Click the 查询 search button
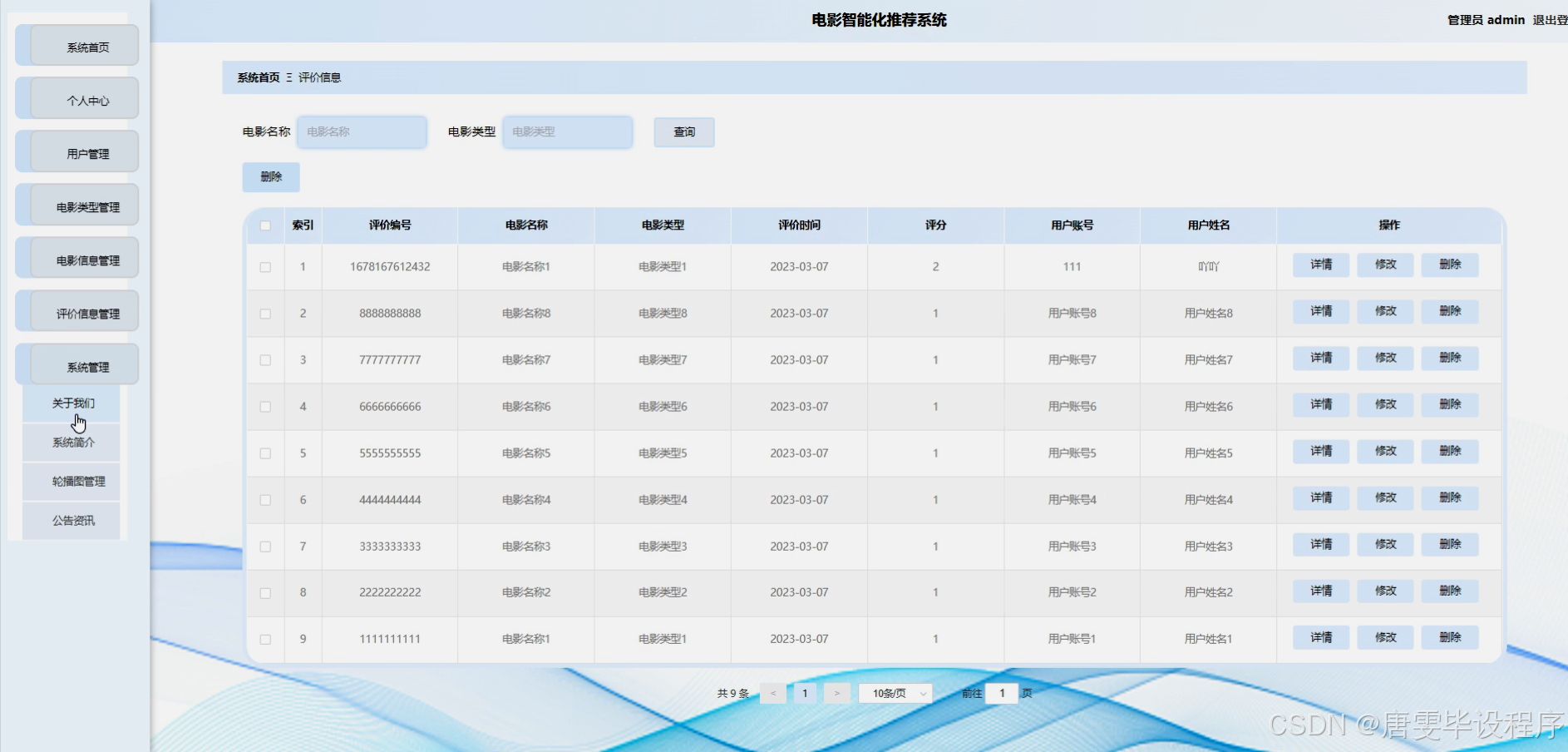Viewport: 1568px width, 752px height. 684,131
